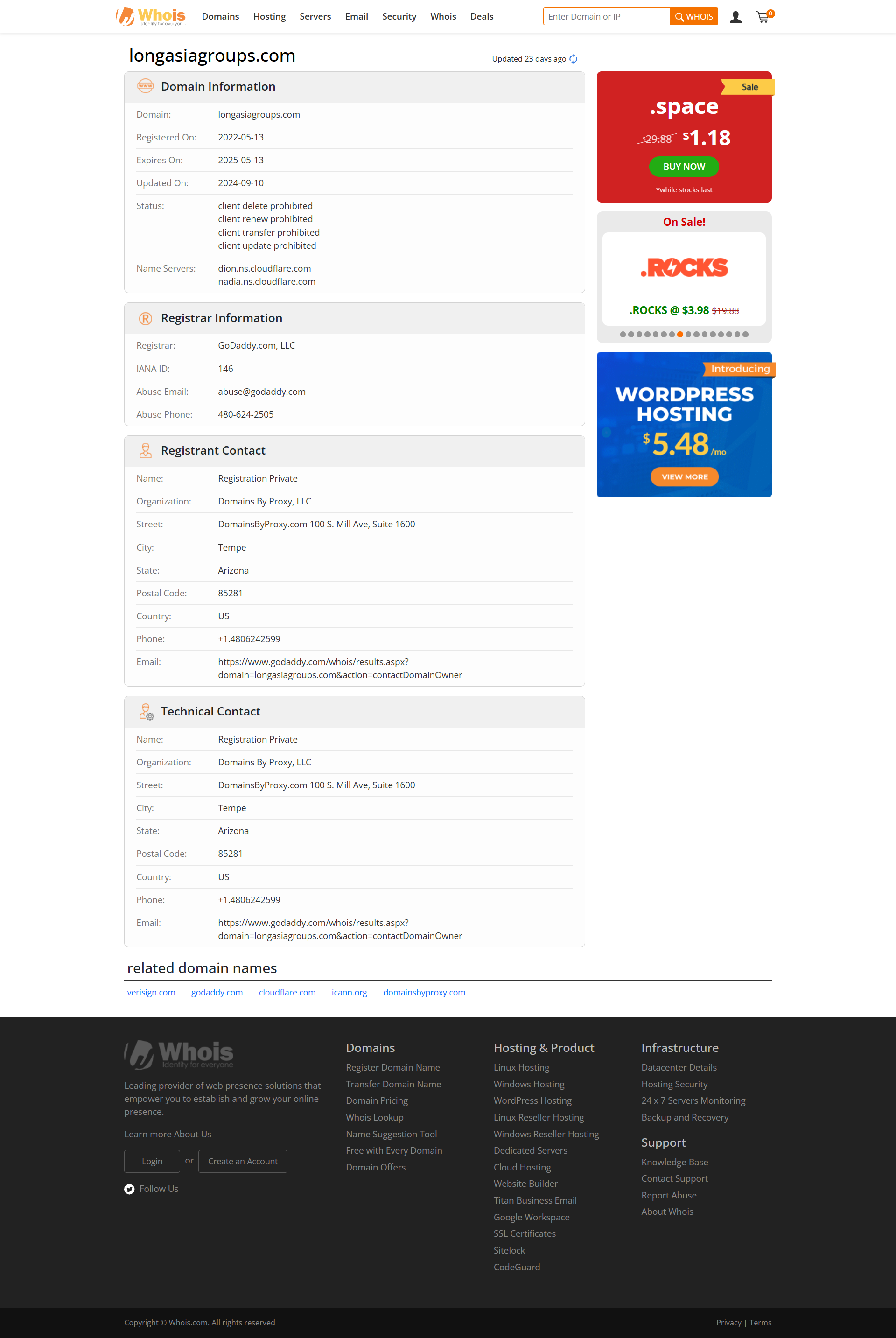The width and height of the screenshot is (896, 1338).
Task: Click abuse@godaddy.com email value
Action: tap(262, 392)
